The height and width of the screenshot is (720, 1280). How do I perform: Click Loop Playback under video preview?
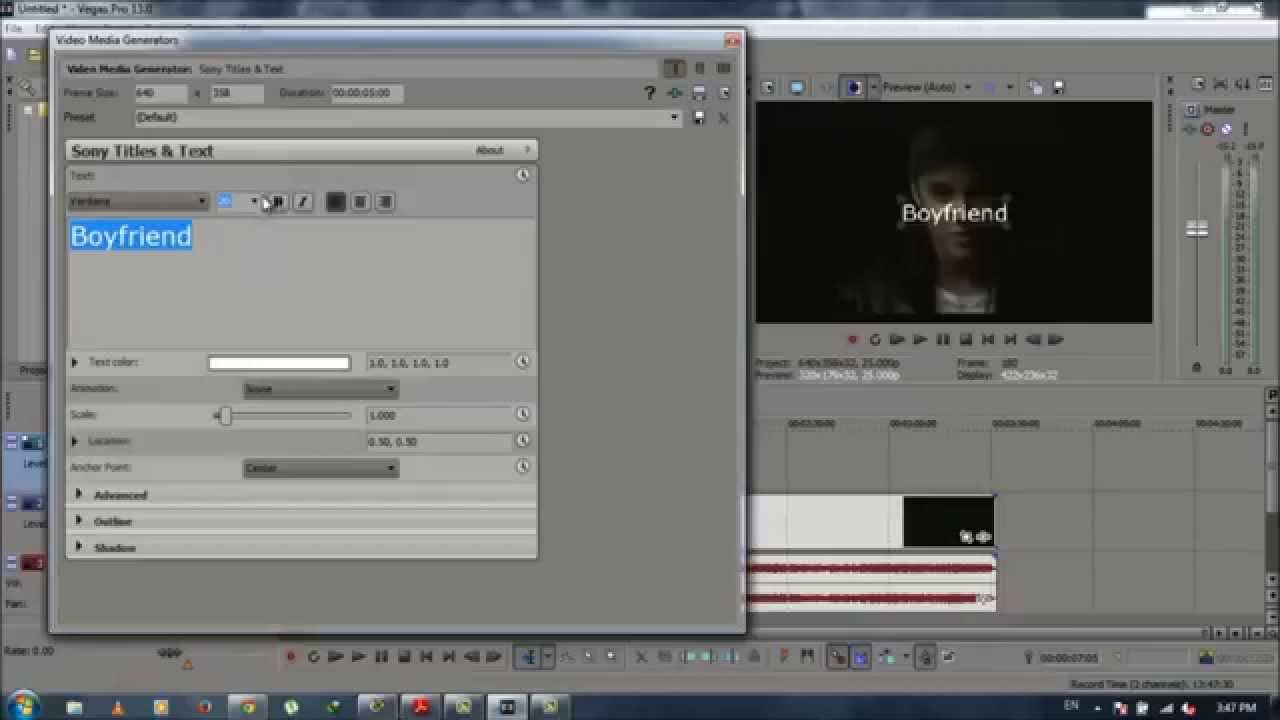pyautogui.click(x=875, y=339)
